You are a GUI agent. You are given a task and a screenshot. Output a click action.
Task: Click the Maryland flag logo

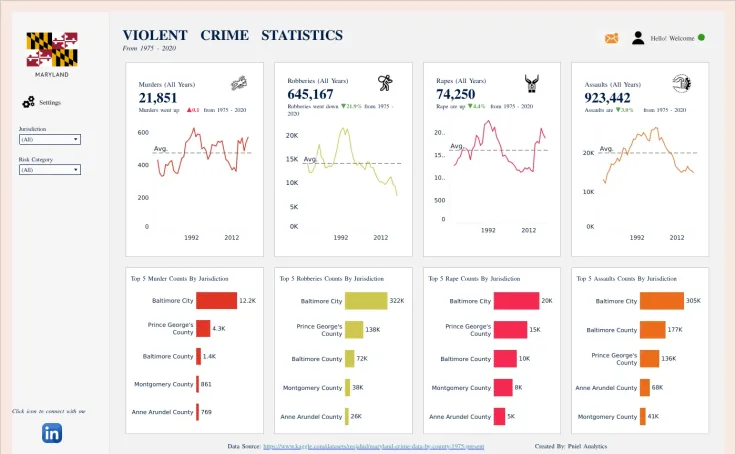[x=52, y=49]
